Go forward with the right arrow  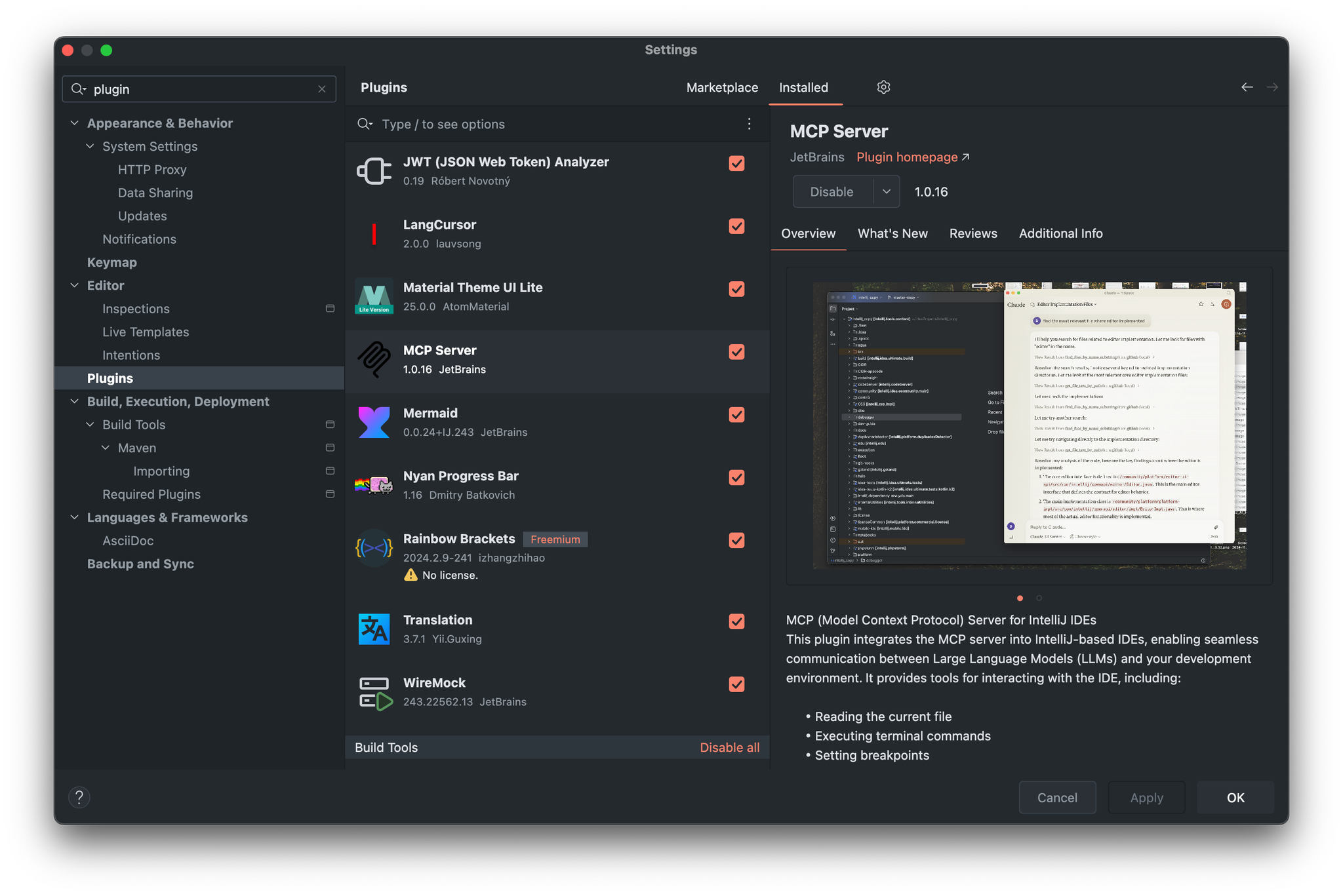1272,87
